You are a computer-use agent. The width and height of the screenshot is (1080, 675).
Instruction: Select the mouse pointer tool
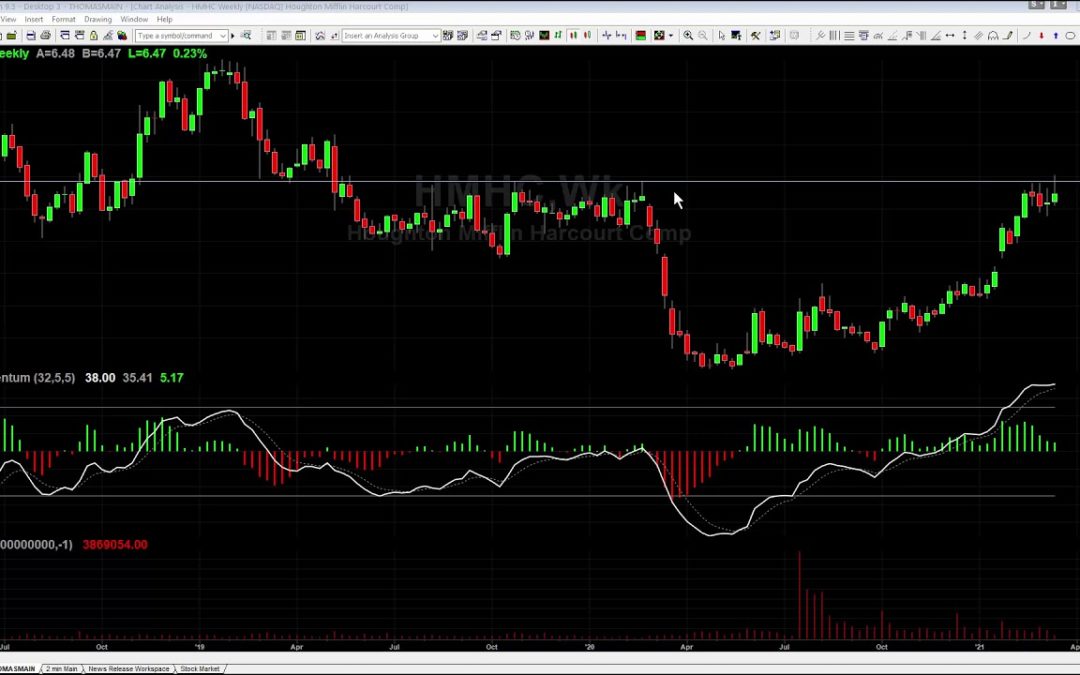pyautogui.click(x=721, y=35)
